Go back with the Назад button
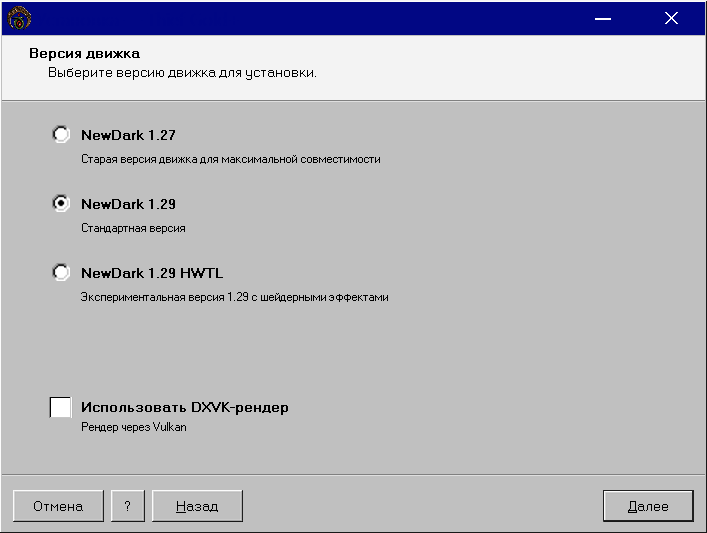The width and height of the screenshot is (707, 533). pyautogui.click(x=197, y=506)
